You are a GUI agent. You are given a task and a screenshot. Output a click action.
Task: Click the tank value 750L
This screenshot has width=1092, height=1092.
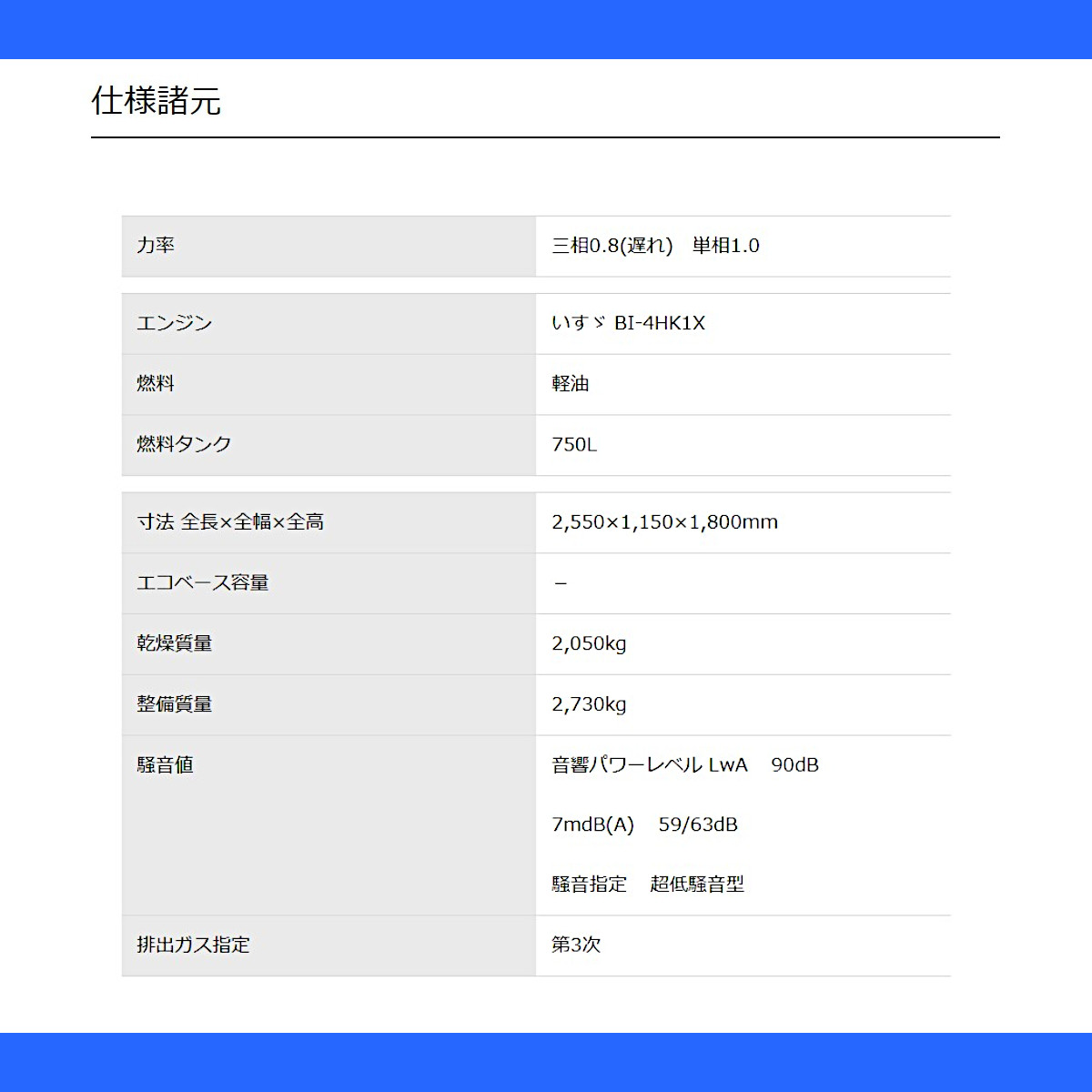[574, 445]
